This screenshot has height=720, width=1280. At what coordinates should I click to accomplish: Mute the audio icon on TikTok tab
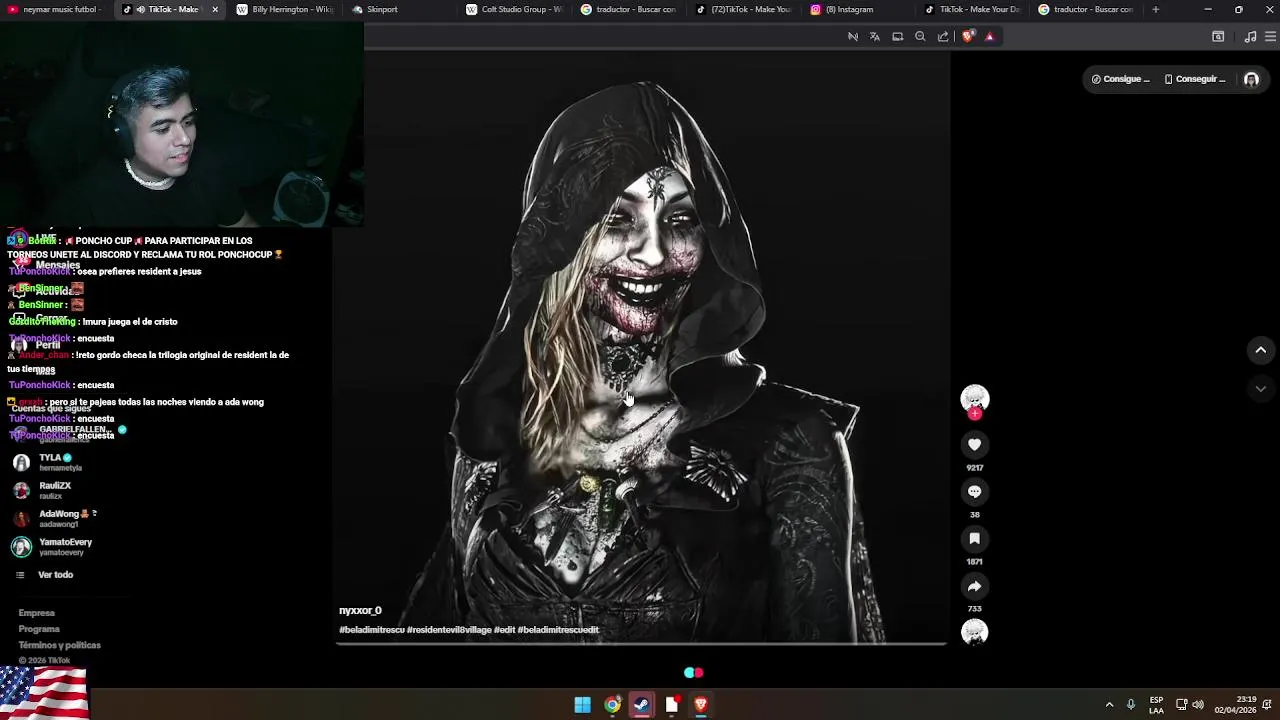[x=140, y=9]
